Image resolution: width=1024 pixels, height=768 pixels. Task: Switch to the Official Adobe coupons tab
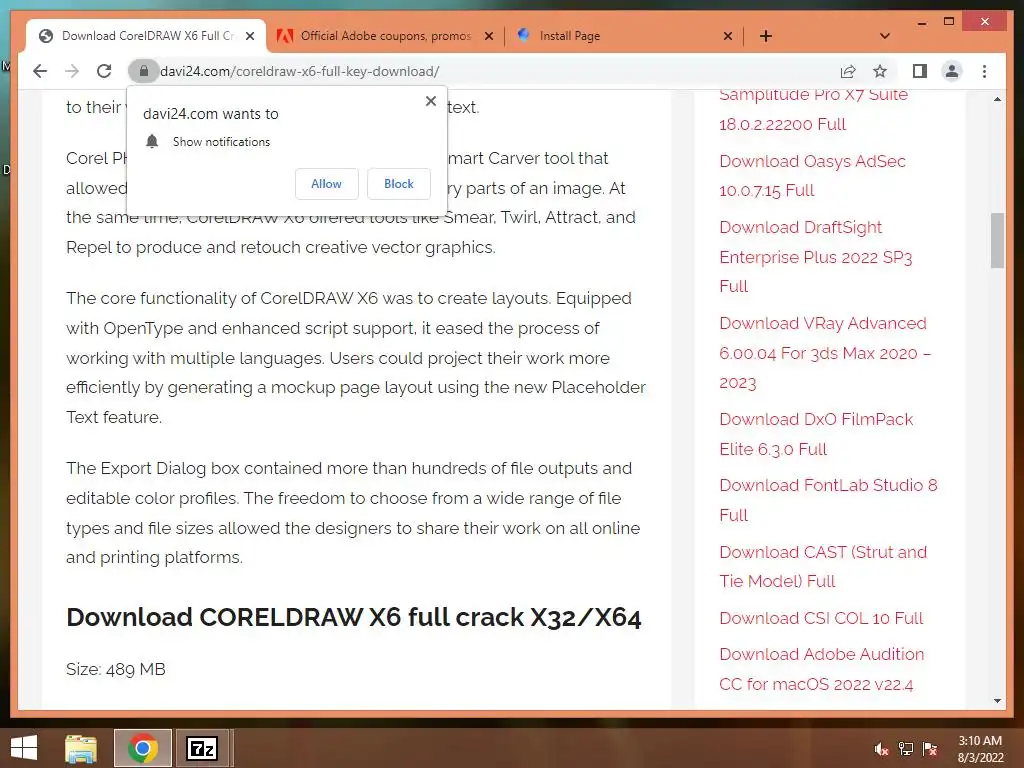[385, 36]
